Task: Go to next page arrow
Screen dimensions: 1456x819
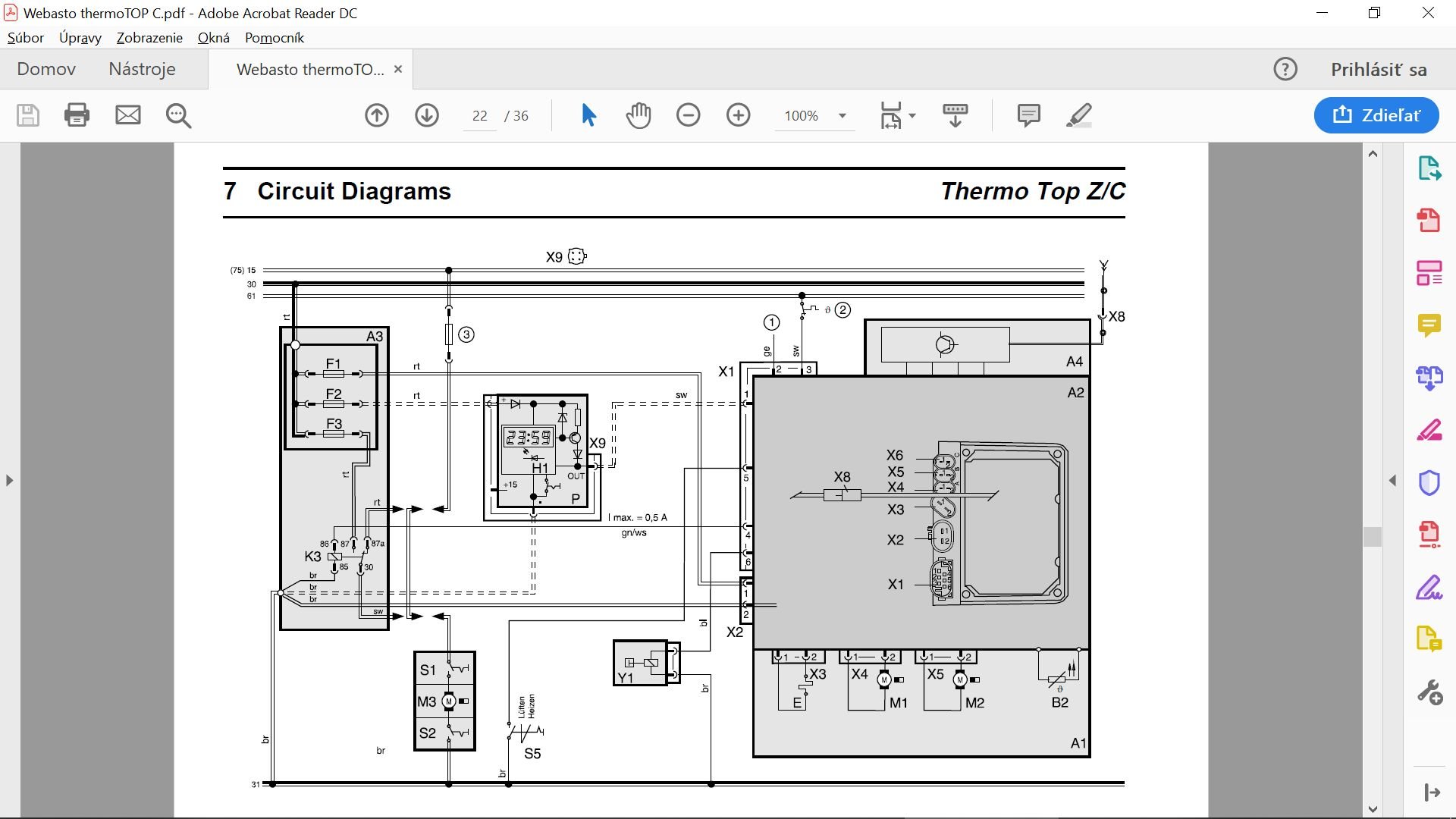Action: coord(427,115)
